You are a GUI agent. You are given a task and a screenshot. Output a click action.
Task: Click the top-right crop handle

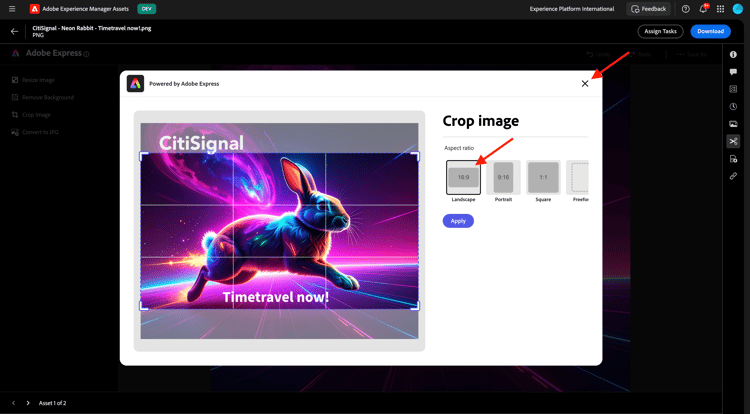pyautogui.click(x=415, y=156)
